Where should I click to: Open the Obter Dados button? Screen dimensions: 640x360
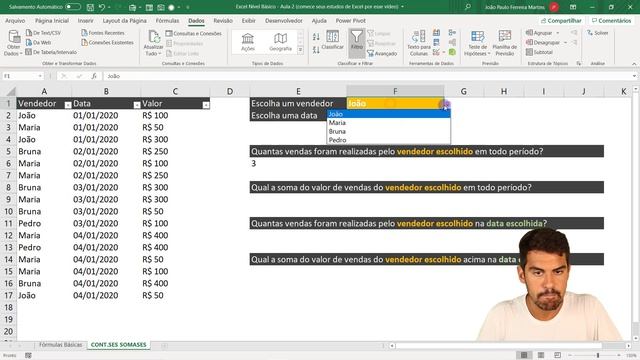pos(13,42)
